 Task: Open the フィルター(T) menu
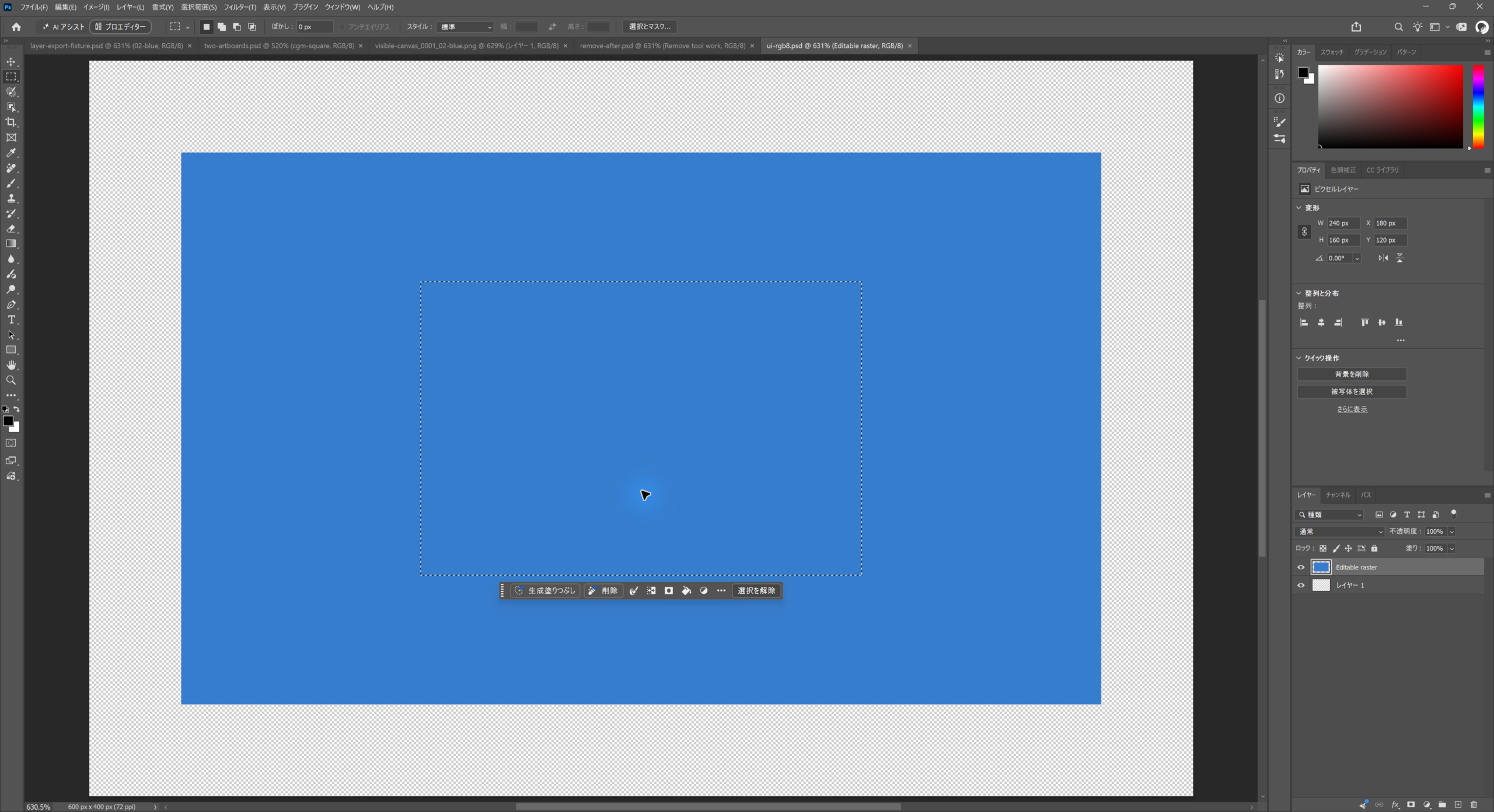(240, 7)
